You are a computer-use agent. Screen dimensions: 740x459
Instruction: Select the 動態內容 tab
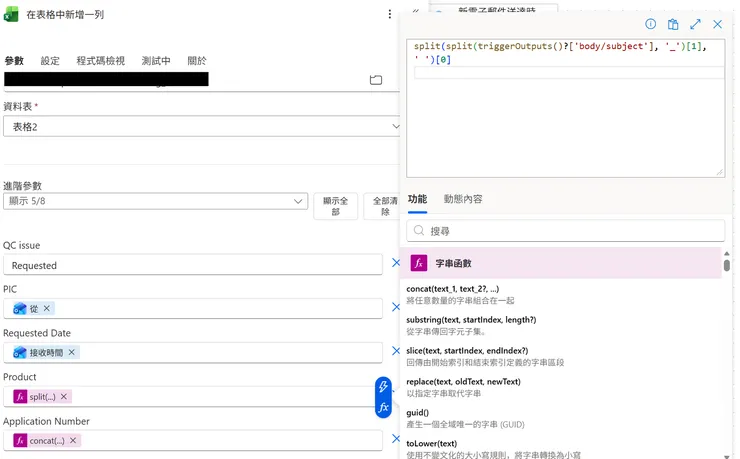click(463, 199)
